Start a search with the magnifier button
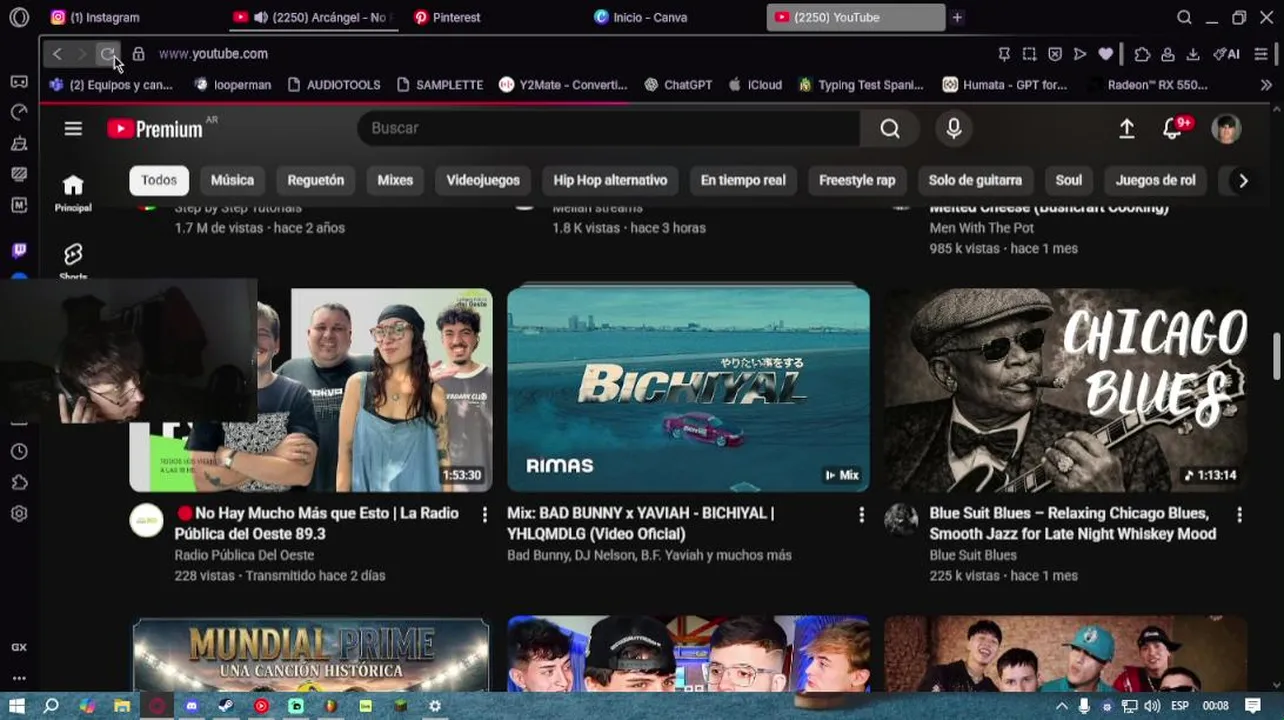 [x=890, y=128]
